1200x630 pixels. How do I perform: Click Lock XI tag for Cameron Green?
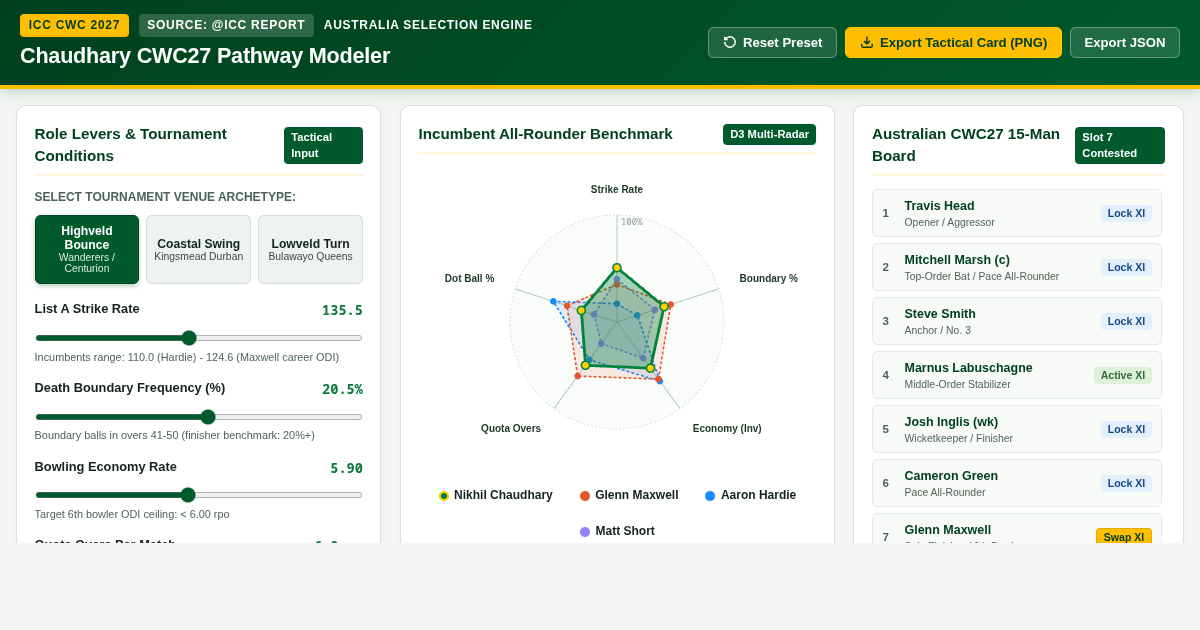tap(1126, 483)
